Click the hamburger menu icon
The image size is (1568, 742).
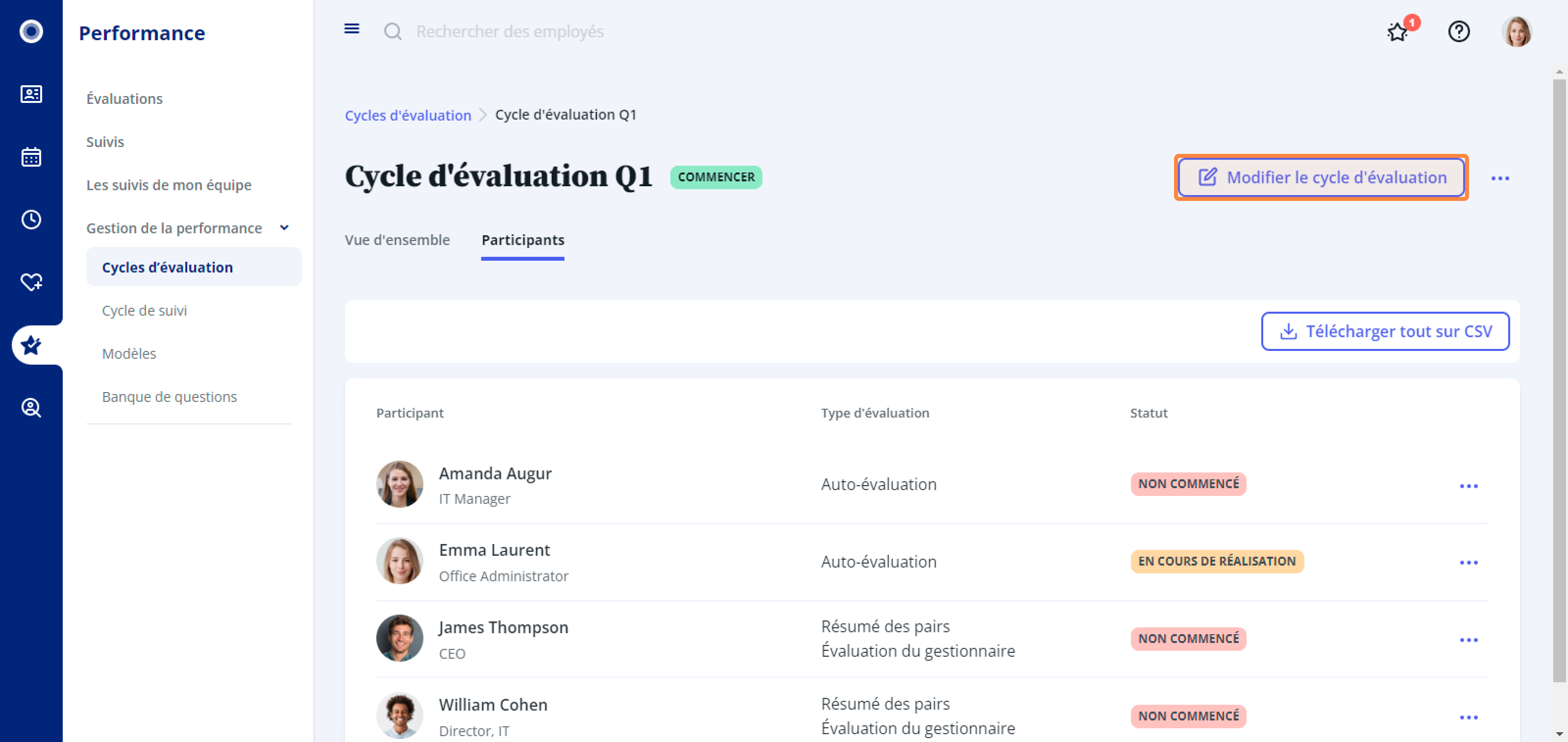click(351, 29)
